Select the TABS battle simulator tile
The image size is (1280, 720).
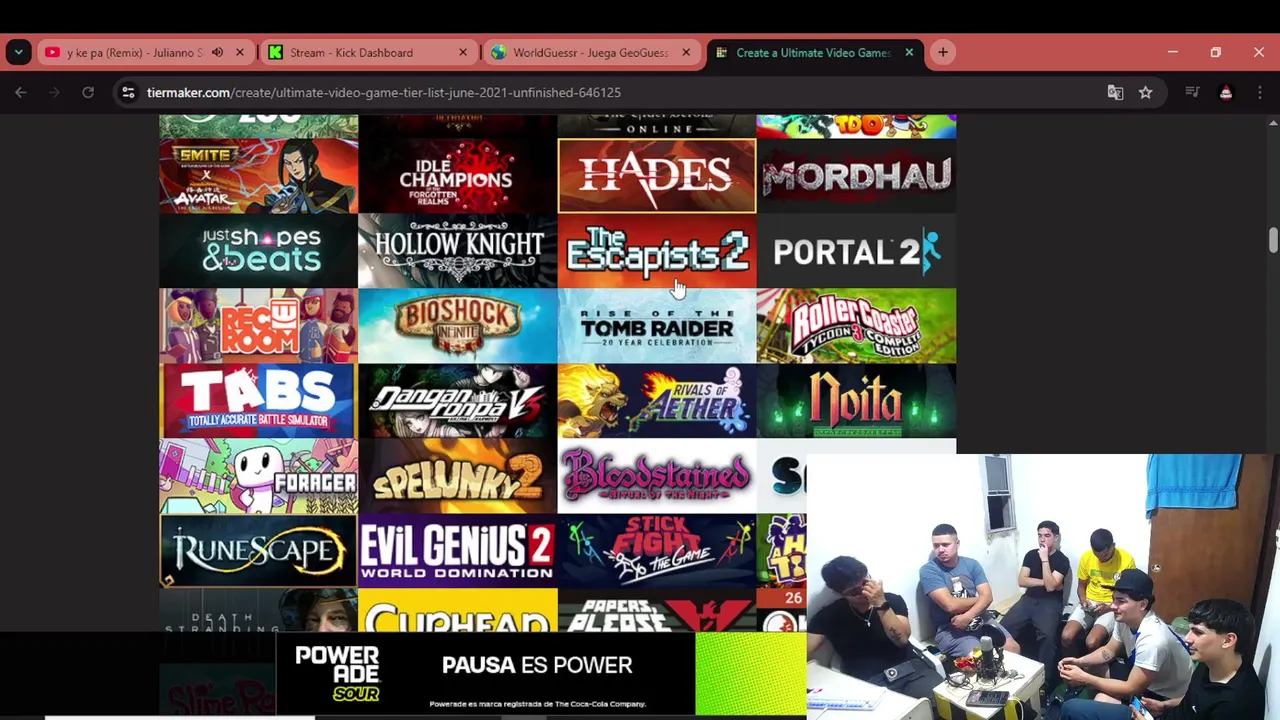258,401
